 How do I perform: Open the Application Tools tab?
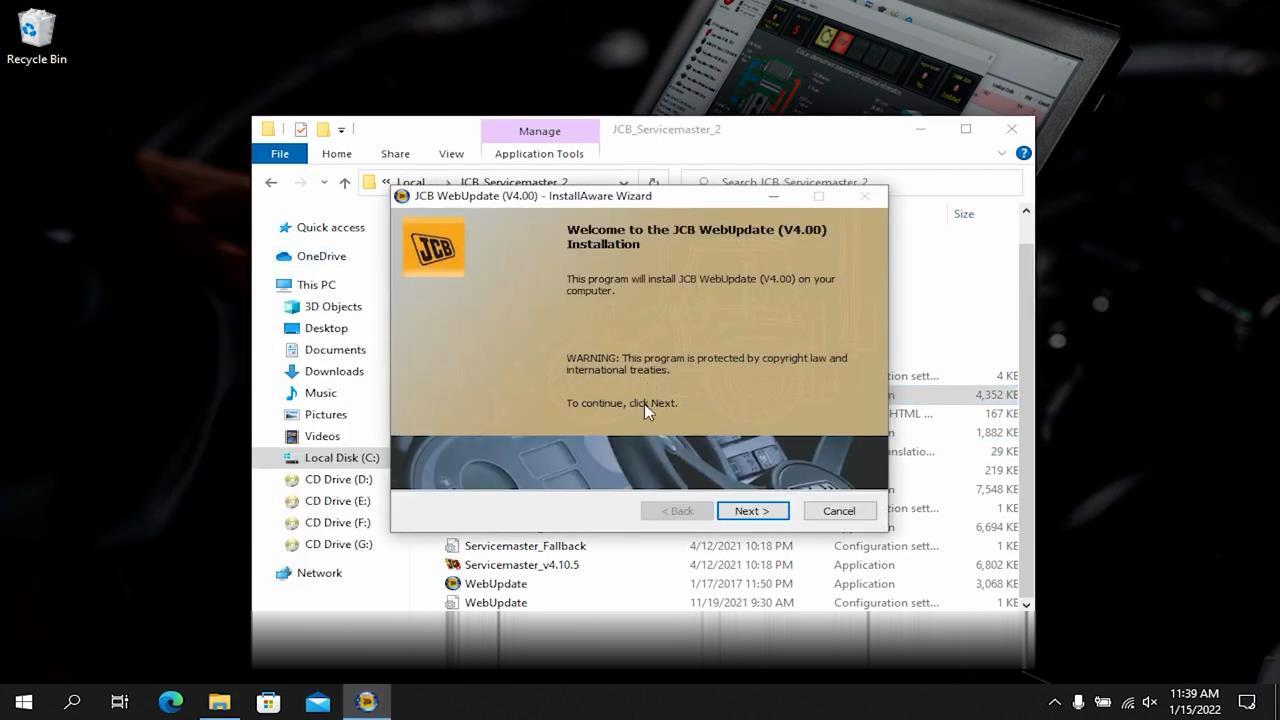(539, 154)
